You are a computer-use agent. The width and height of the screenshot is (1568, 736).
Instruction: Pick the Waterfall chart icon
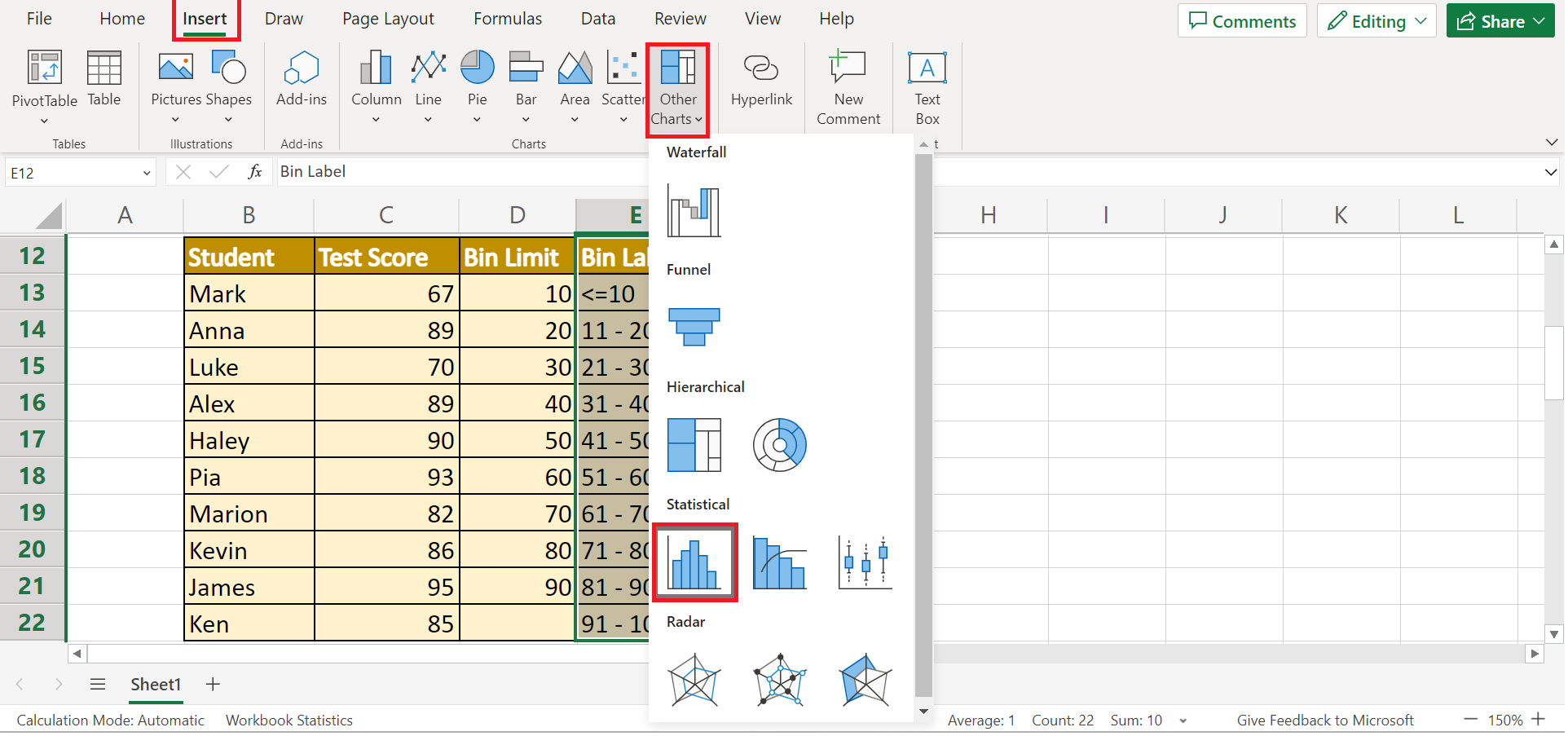click(694, 210)
